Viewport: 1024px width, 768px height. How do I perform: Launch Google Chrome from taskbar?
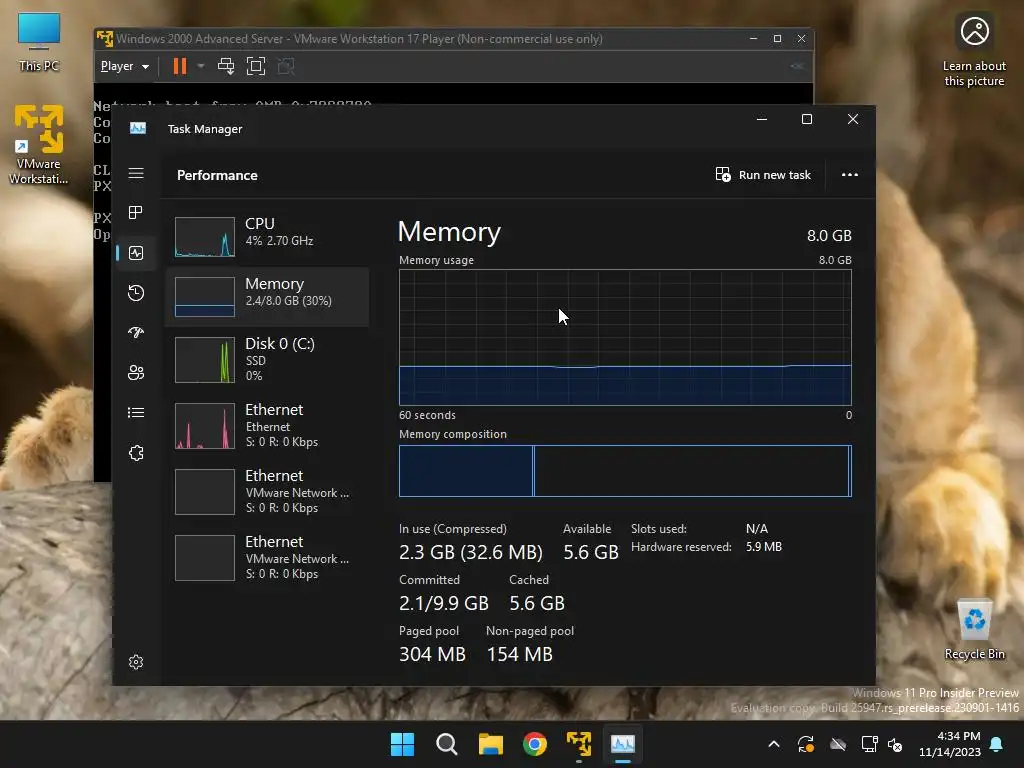535,744
